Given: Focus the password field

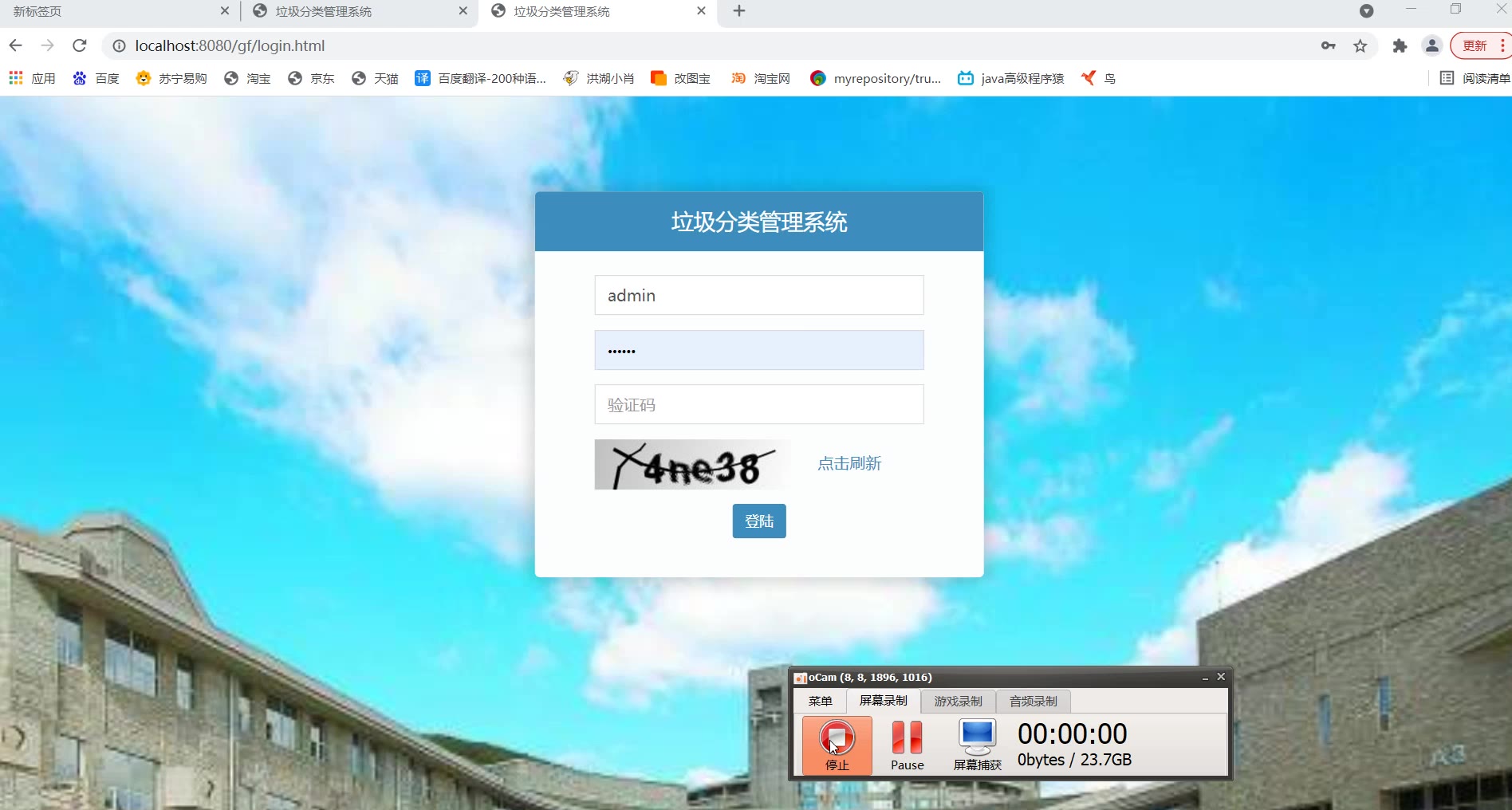Looking at the screenshot, I should point(759,350).
